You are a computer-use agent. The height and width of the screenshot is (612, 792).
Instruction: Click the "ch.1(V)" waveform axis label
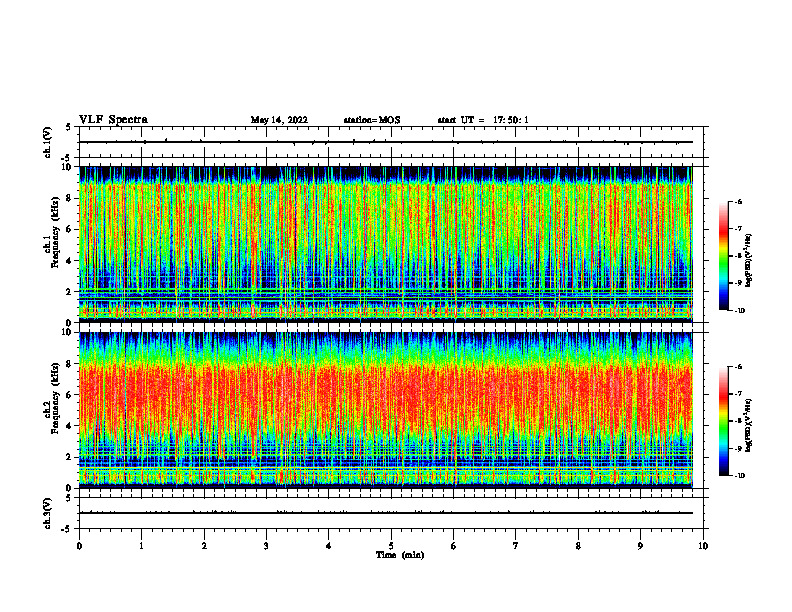click(48, 142)
